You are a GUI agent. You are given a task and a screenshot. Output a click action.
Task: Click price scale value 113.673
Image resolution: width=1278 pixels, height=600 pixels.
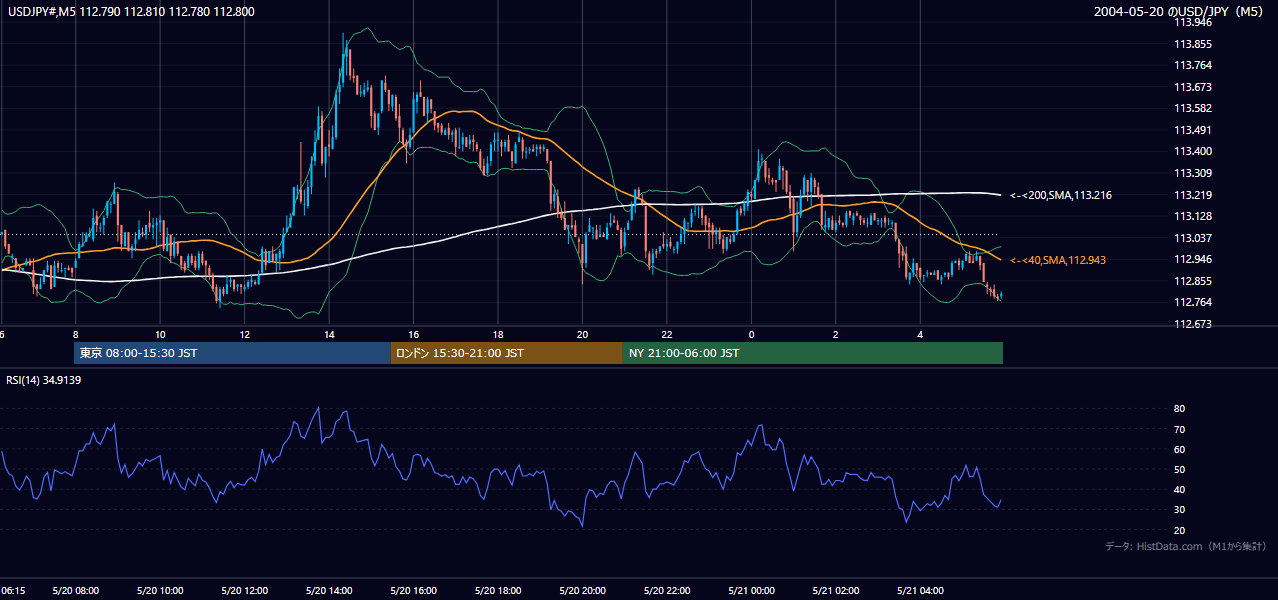coord(1193,87)
